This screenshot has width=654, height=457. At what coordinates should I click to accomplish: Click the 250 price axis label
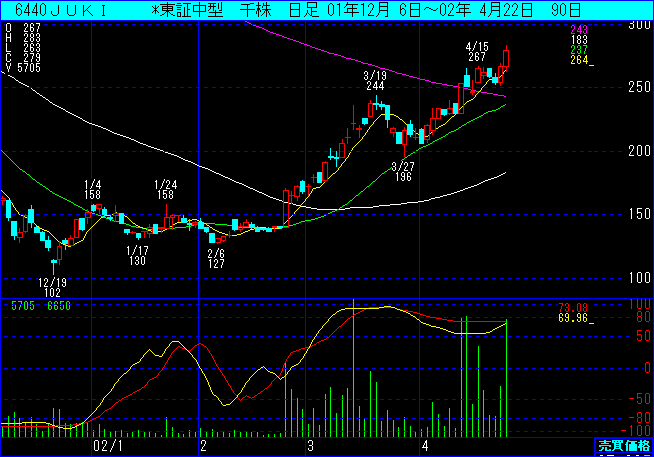coord(639,87)
